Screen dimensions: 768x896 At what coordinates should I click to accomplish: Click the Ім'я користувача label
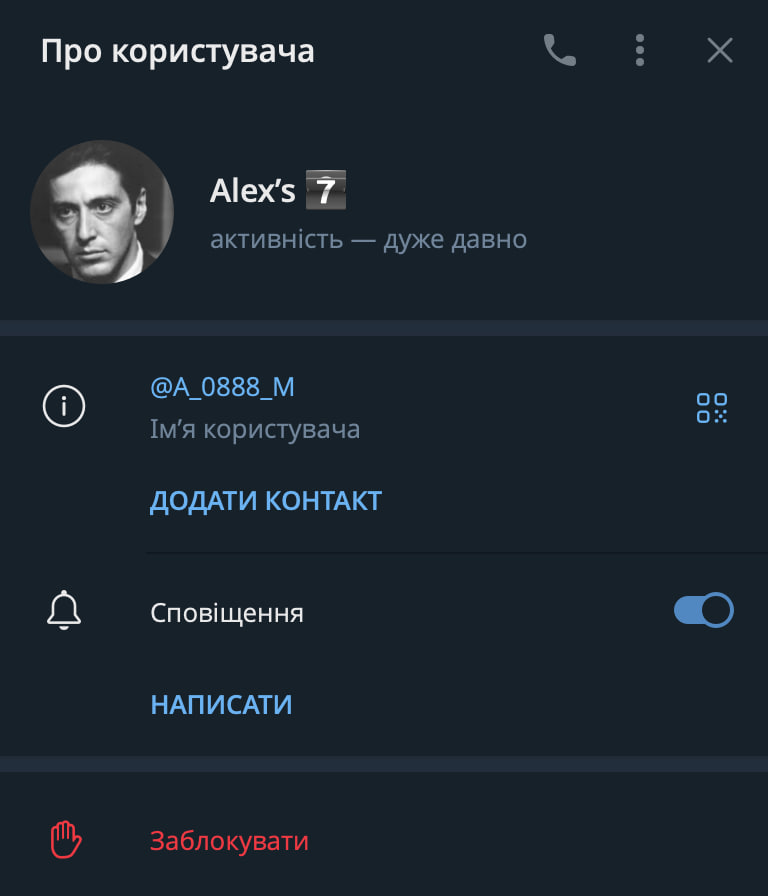pos(255,430)
